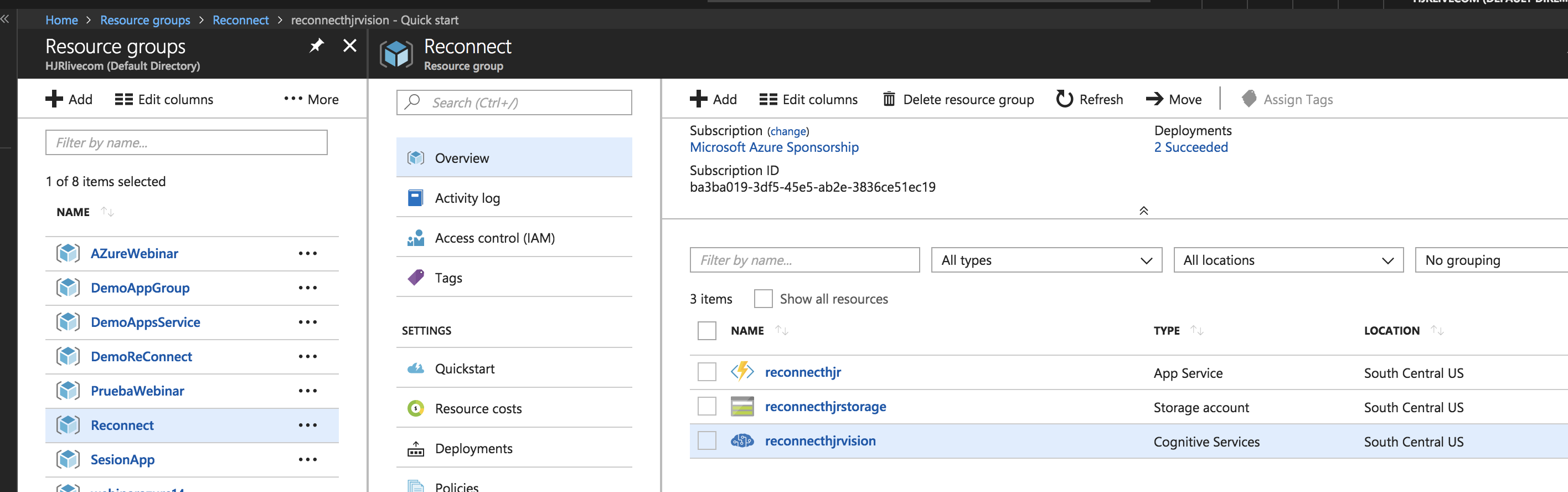Open Access control (IAM) menu item
Image resolution: width=1568 pixels, height=492 pixels.
pos(514,238)
